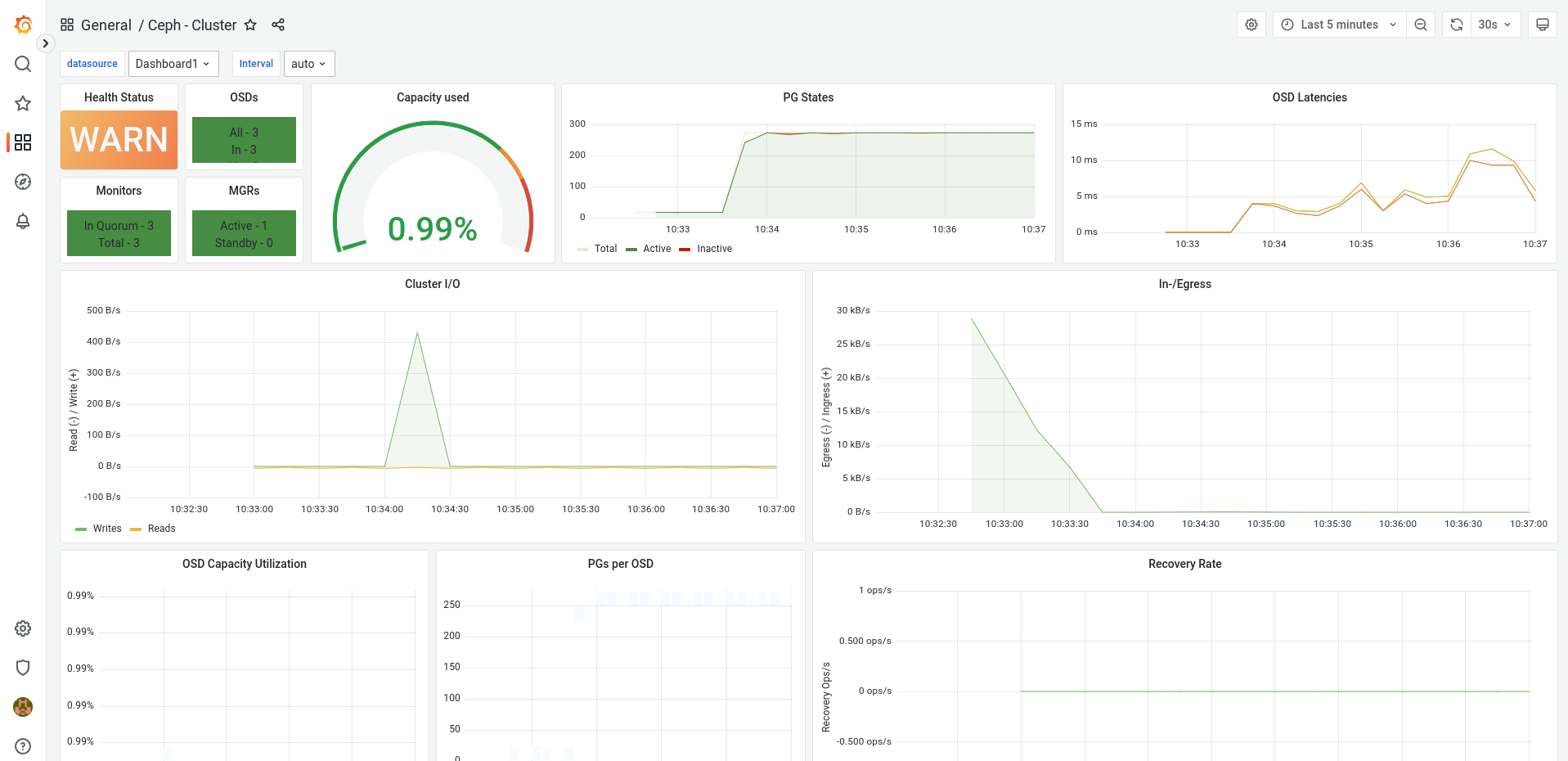Click the Active legend color swatch

click(631, 250)
